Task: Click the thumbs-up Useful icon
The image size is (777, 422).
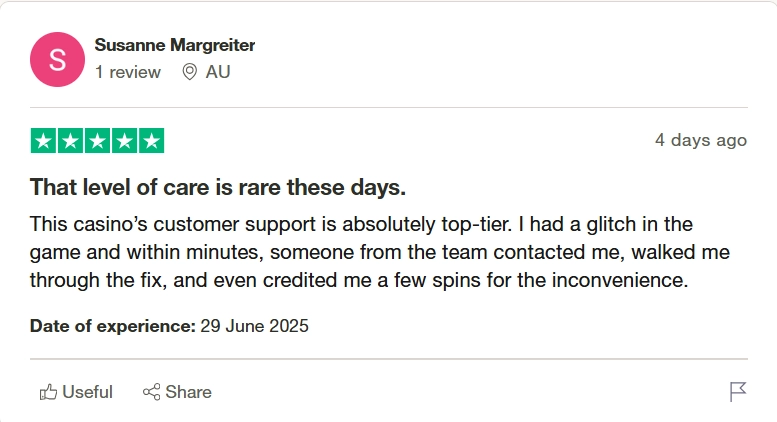Action: [48, 392]
